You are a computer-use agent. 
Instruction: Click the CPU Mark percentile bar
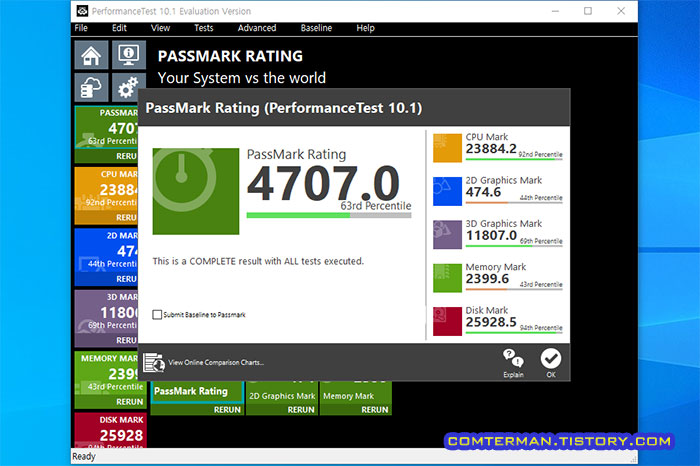(x=514, y=159)
